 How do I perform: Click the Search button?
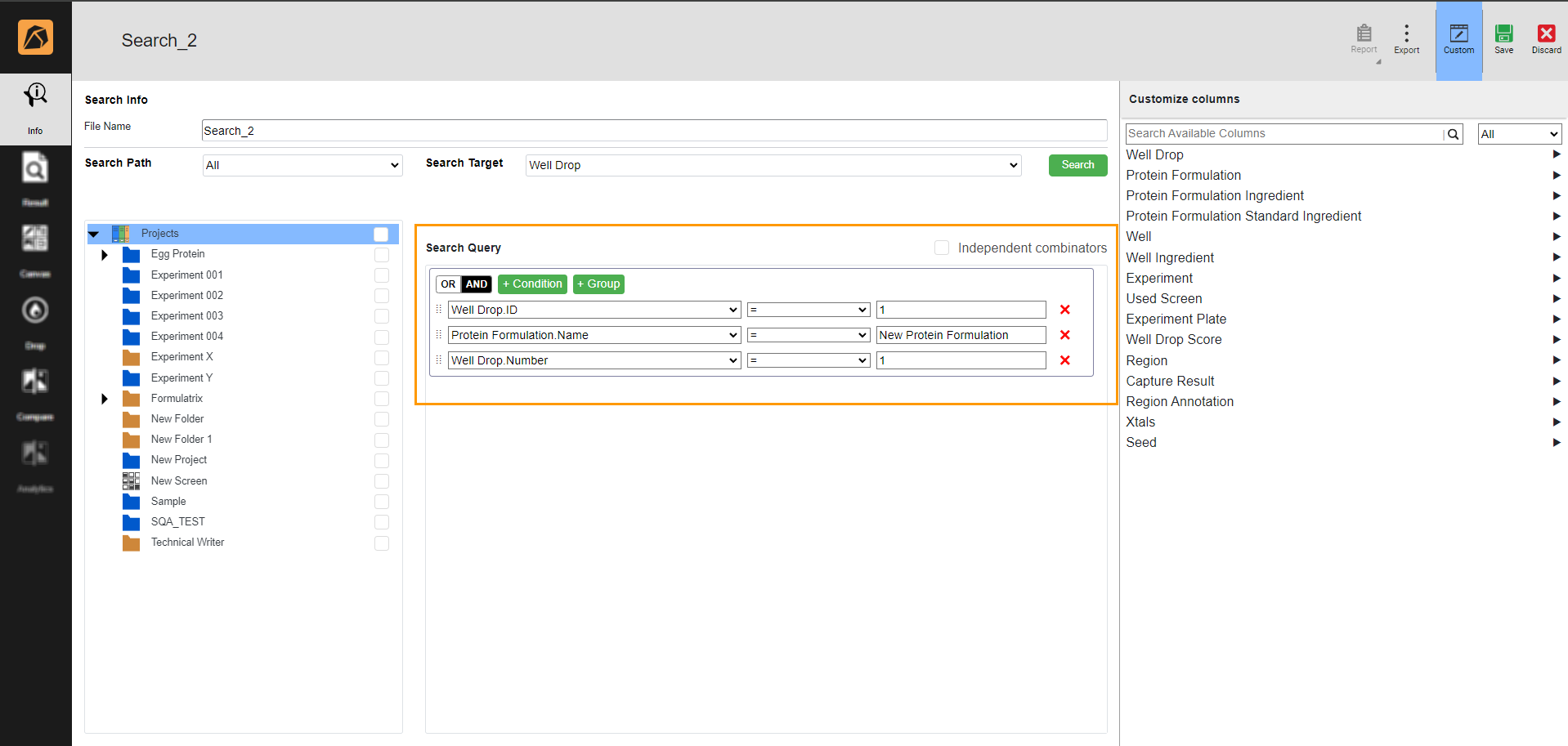tap(1077, 165)
